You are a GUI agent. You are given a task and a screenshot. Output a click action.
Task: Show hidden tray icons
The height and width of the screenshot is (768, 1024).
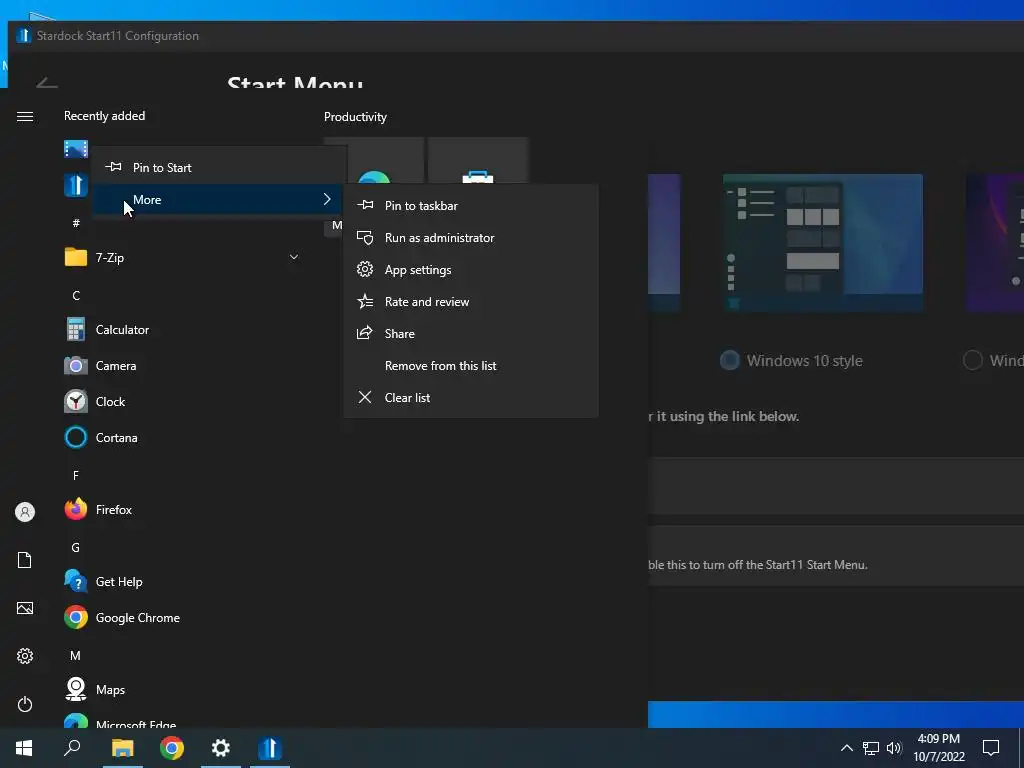coord(846,748)
